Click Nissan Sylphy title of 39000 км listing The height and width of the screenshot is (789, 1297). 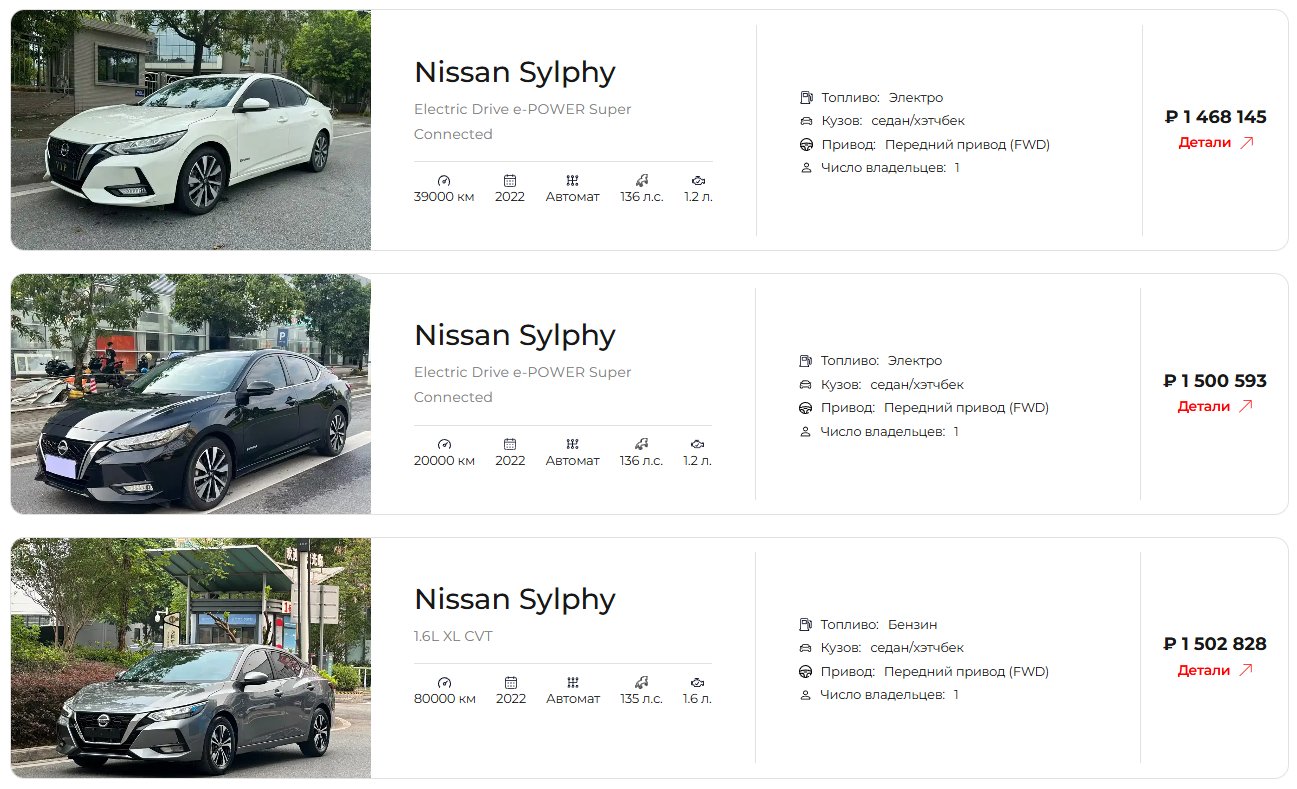click(514, 72)
